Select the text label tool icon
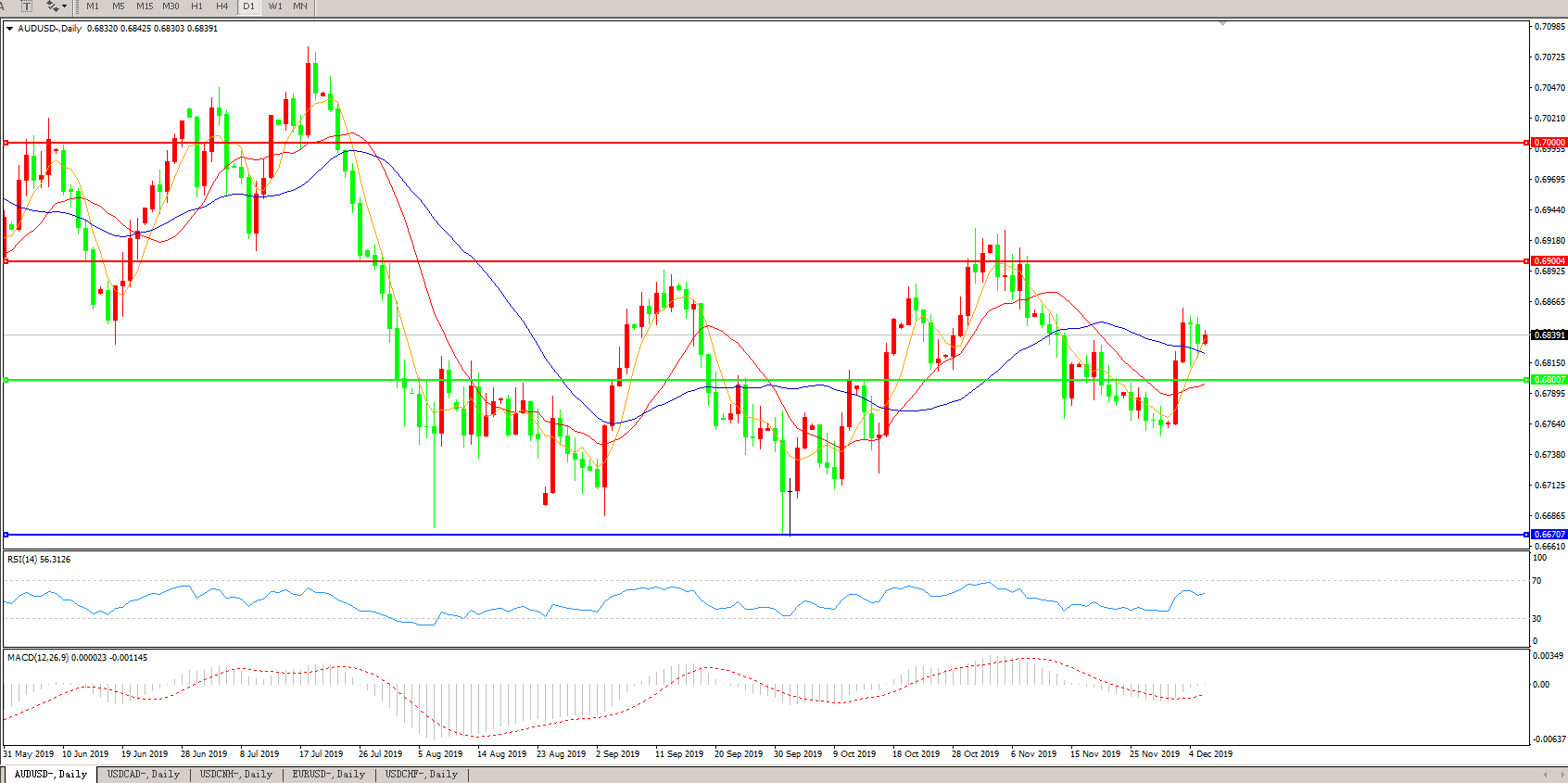The width and height of the screenshot is (1568, 783). [27, 6]
